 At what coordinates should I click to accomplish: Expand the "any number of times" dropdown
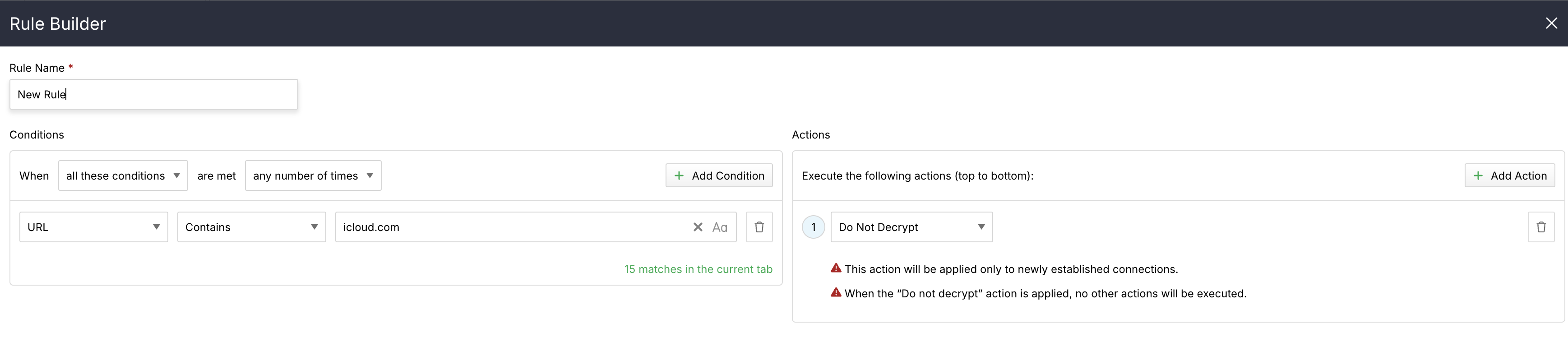(x=313, y=176)
